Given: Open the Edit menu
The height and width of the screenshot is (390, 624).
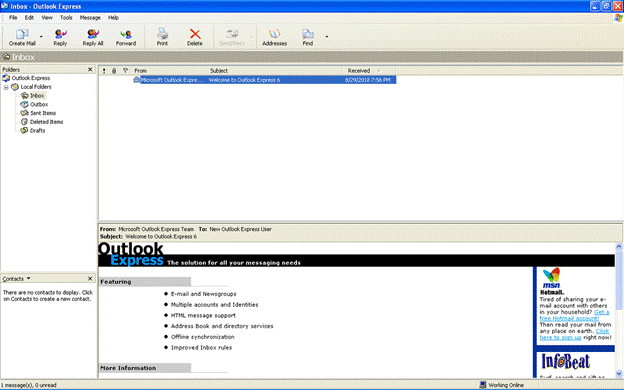Looking at the screenshot, I should [x=29, y=18].
